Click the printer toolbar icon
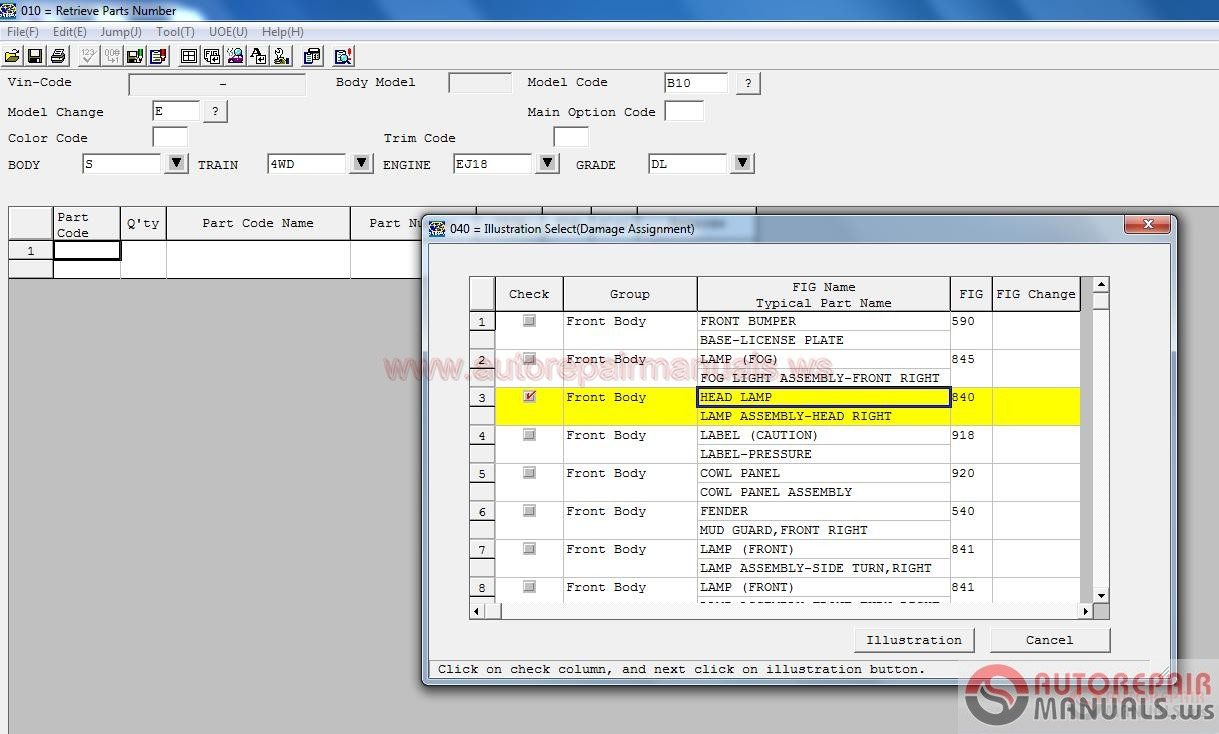Image resolution: width=1219 pixels, height=734 pixels. click(58, 56)
